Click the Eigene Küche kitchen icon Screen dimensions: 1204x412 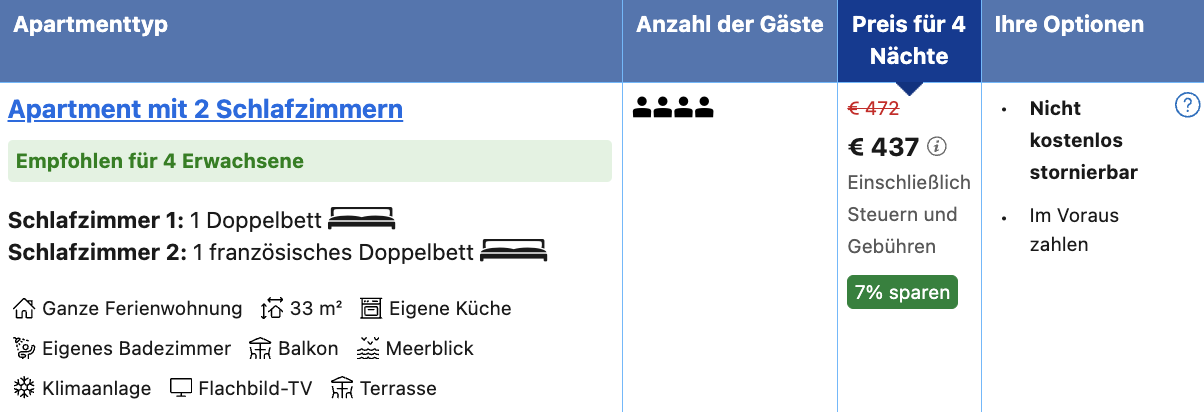(x=371, y=308)
